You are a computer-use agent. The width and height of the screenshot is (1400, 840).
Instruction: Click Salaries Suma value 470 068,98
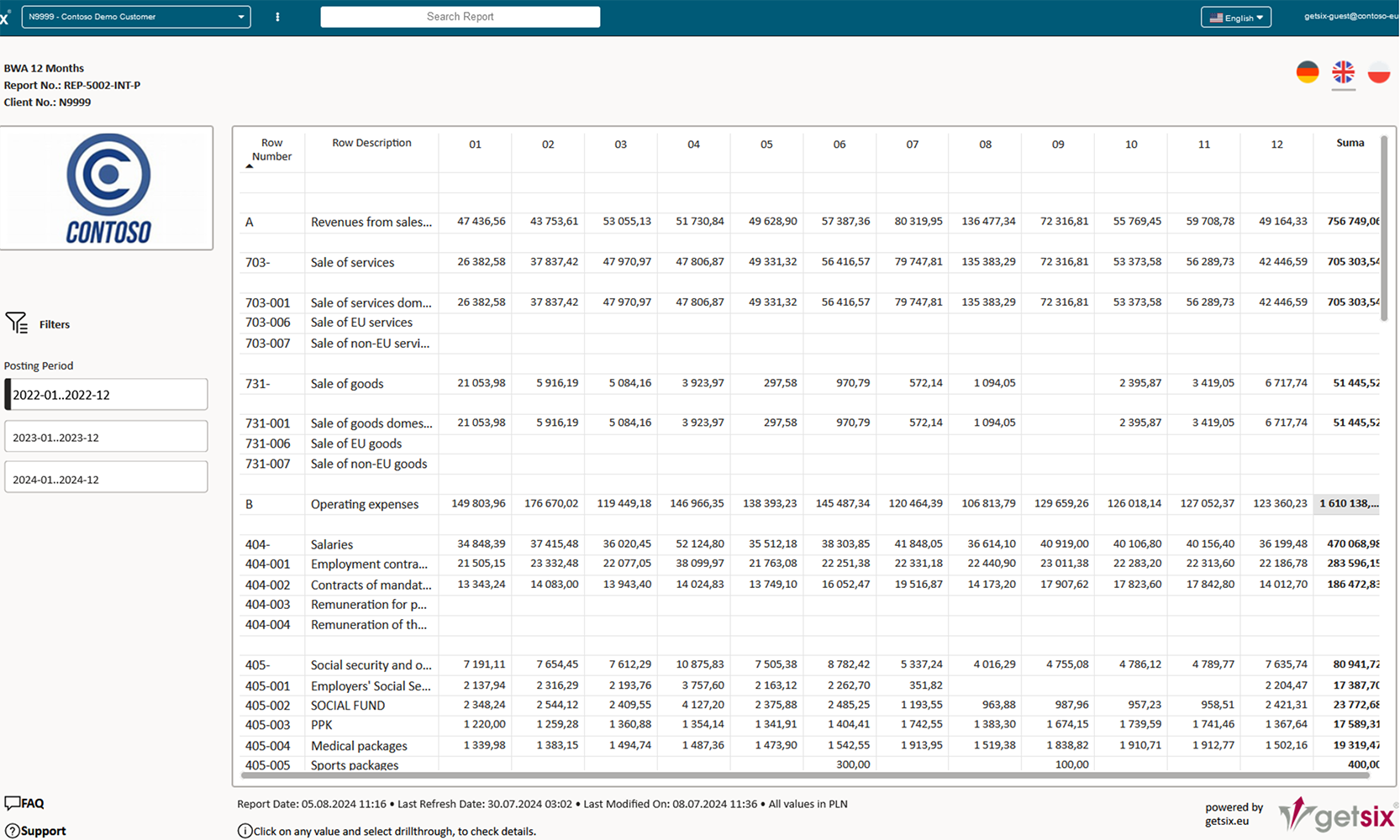1353,543
